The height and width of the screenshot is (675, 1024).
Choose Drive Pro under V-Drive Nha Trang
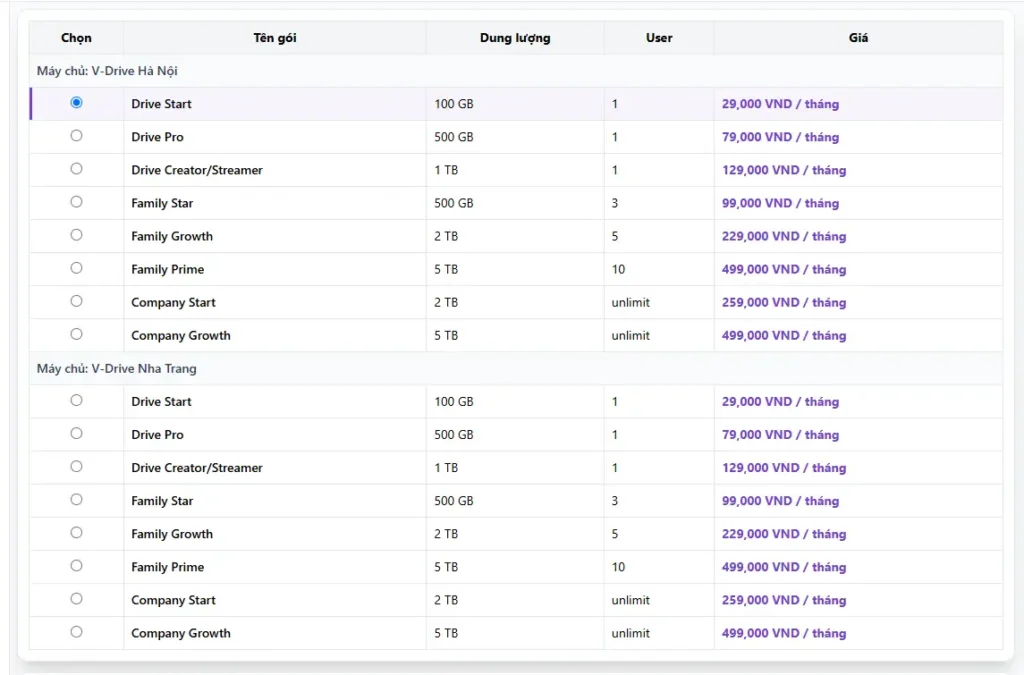pos(76,434)
